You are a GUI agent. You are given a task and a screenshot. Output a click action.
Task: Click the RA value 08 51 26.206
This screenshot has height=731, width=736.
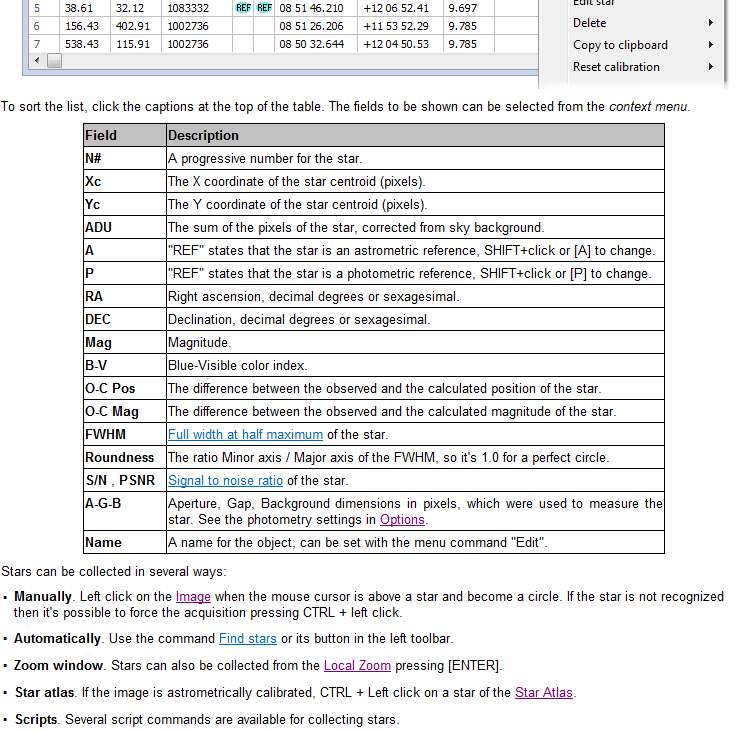coord(311,26)
